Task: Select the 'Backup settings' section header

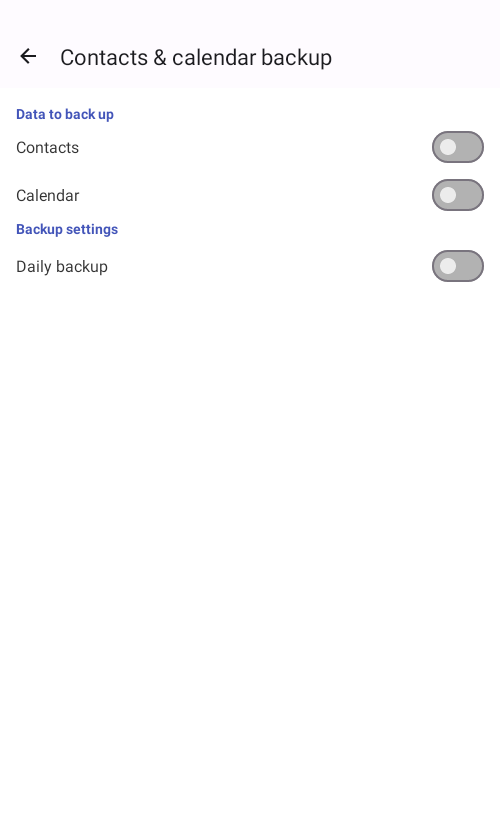Action: [67, 229]
